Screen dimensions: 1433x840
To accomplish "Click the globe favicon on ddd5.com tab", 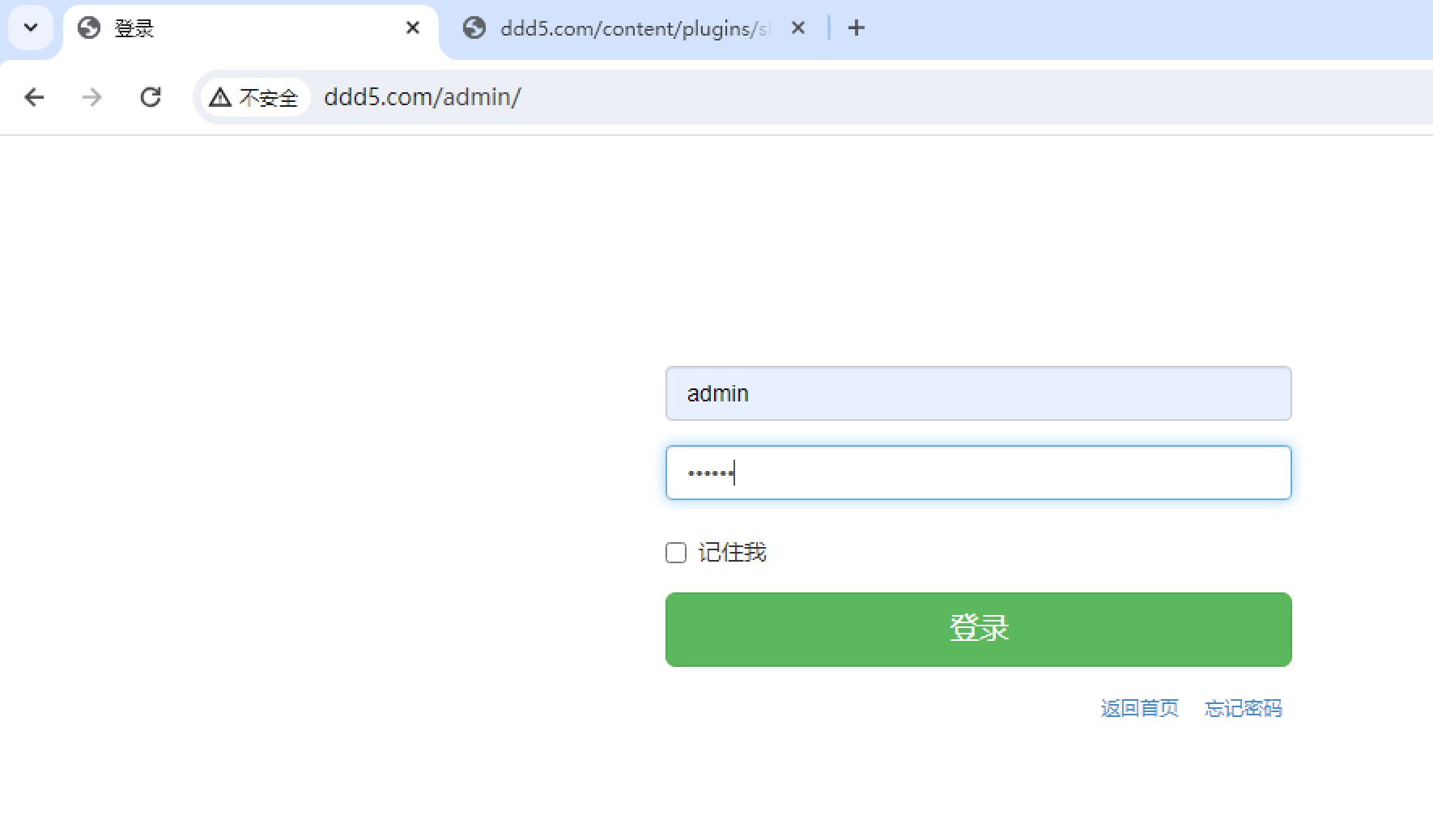I will click(474, 28).
